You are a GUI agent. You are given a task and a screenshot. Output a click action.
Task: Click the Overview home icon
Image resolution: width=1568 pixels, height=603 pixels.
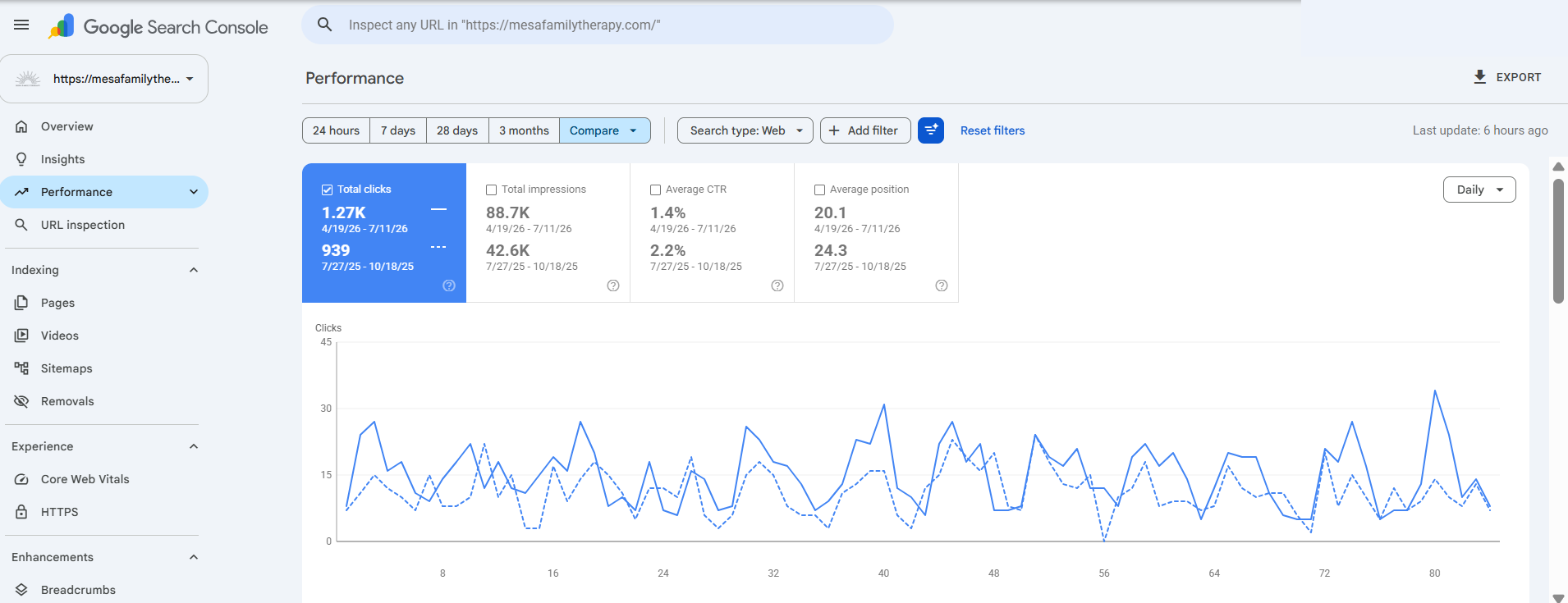pos(22,126)
